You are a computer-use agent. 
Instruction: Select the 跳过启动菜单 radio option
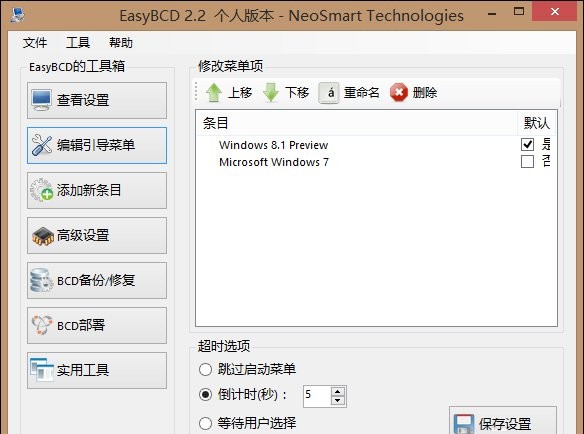point(206,370)
